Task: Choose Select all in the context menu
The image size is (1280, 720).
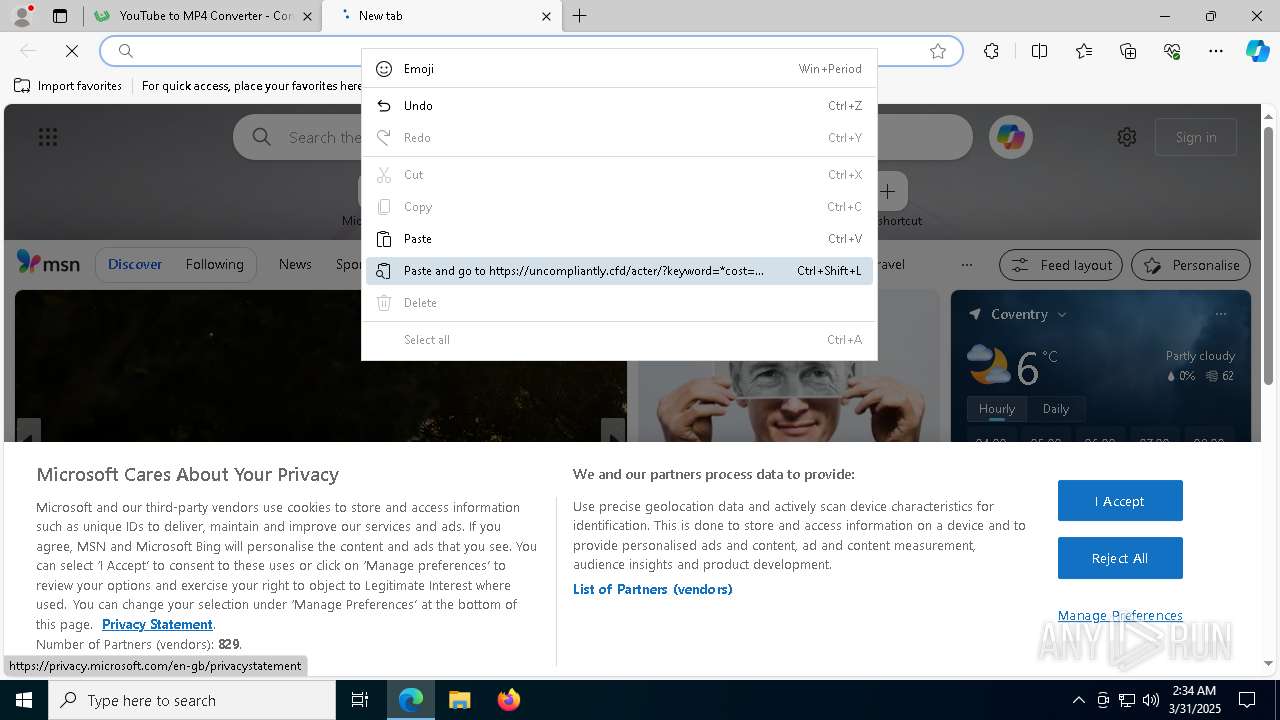Action: pyautogui.click(x=619, y=340)
